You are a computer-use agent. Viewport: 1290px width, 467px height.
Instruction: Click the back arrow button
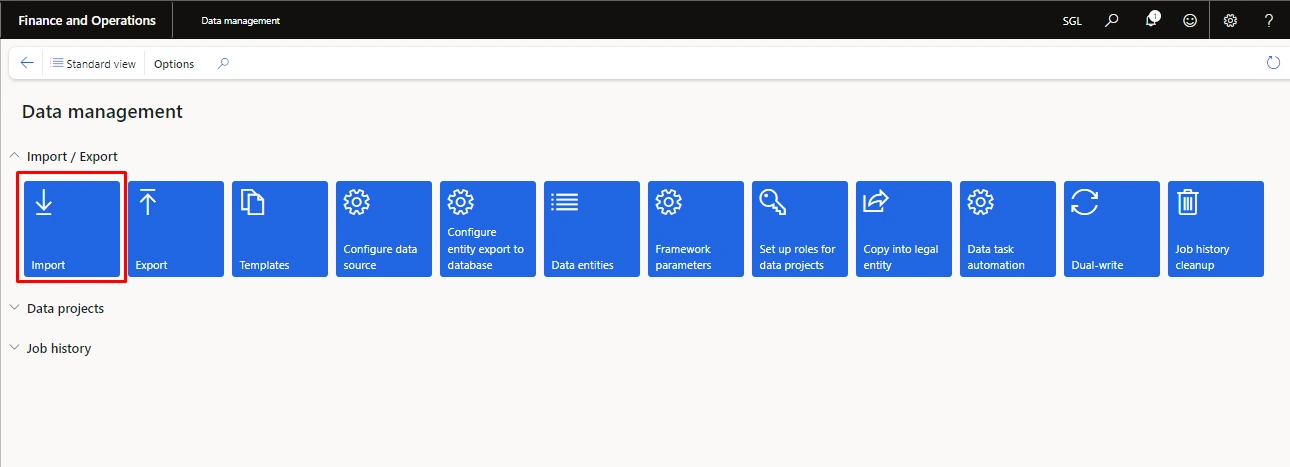(27, 63)
